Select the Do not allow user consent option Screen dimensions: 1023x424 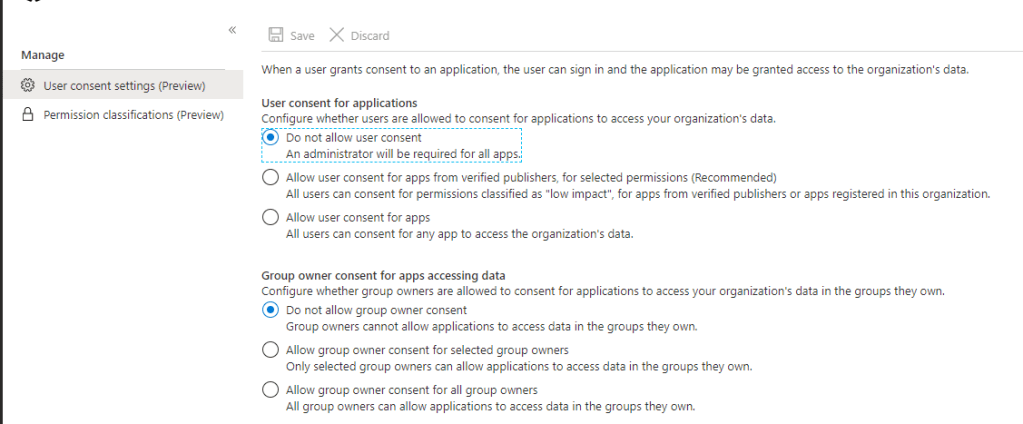click(270, 138)
